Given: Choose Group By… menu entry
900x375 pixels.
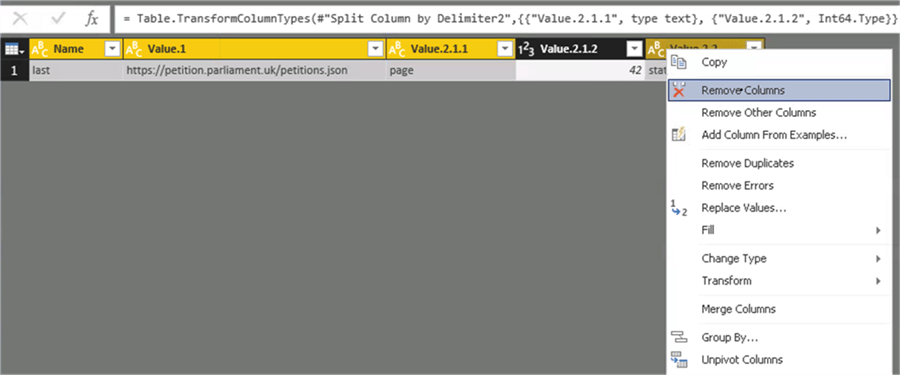Looking at the screenshot, I should [x=779, y=337].
